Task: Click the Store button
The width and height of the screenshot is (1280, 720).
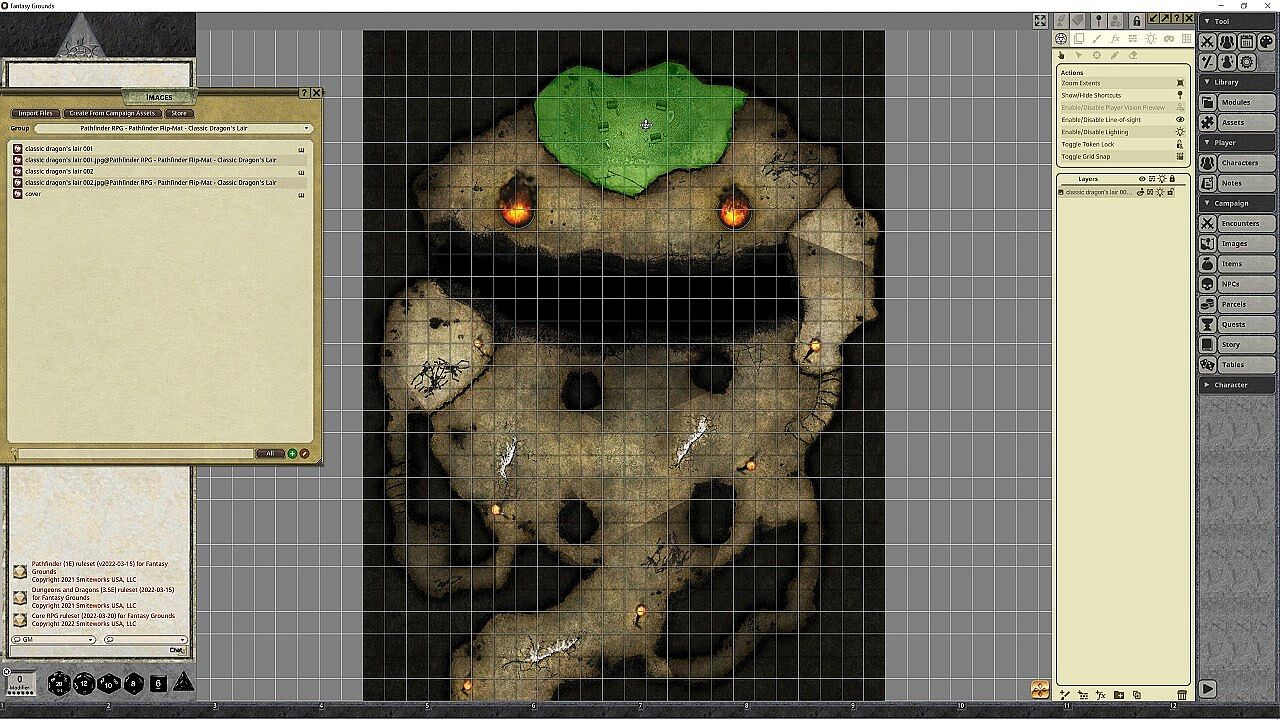Action: click(x=178, y=113)
